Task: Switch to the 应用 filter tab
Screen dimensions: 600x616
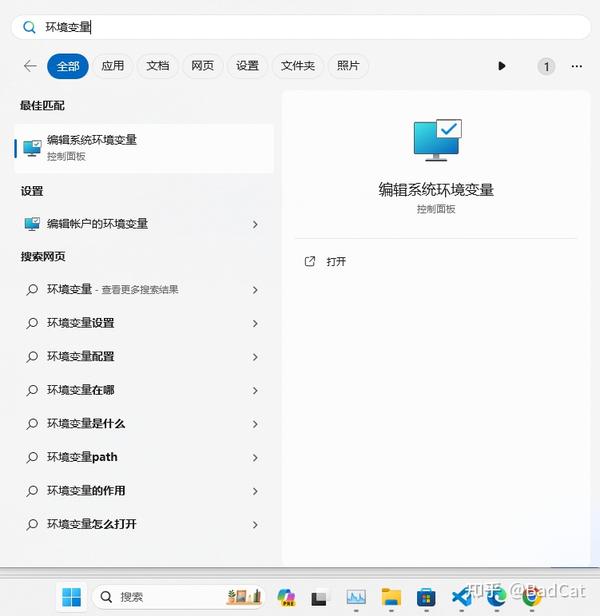Action: pos(113,66)
